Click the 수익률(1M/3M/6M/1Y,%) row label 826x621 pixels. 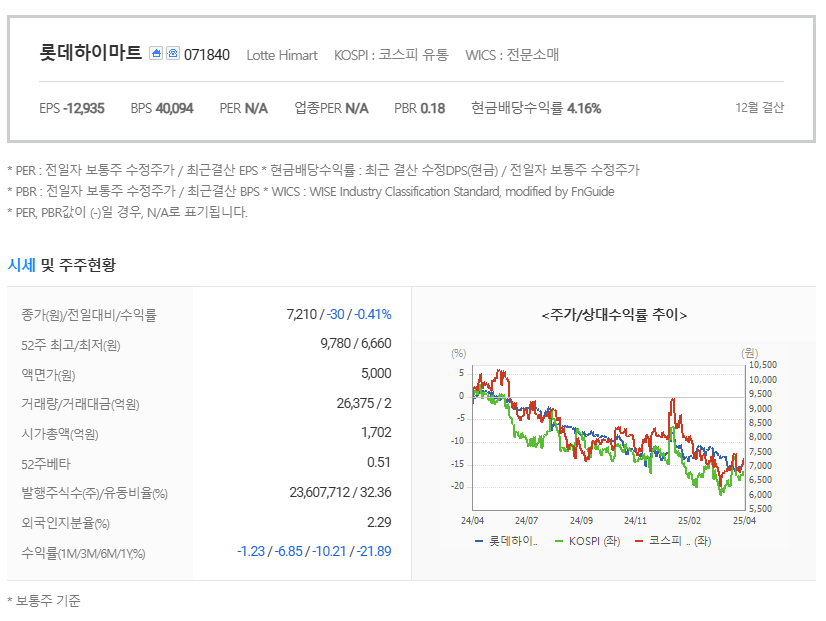[x=83, y=554]
